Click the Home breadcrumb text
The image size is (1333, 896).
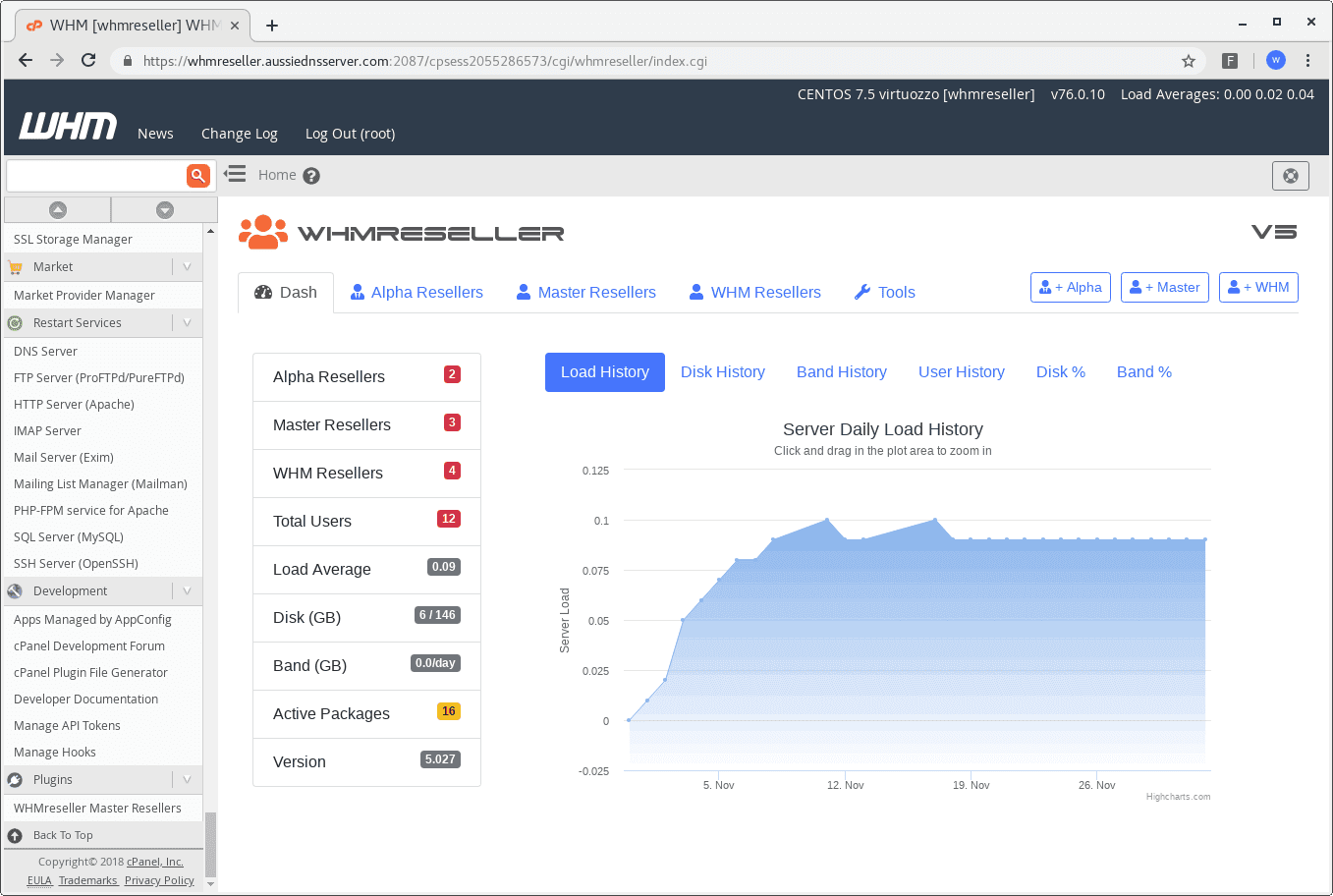(277, 175)
